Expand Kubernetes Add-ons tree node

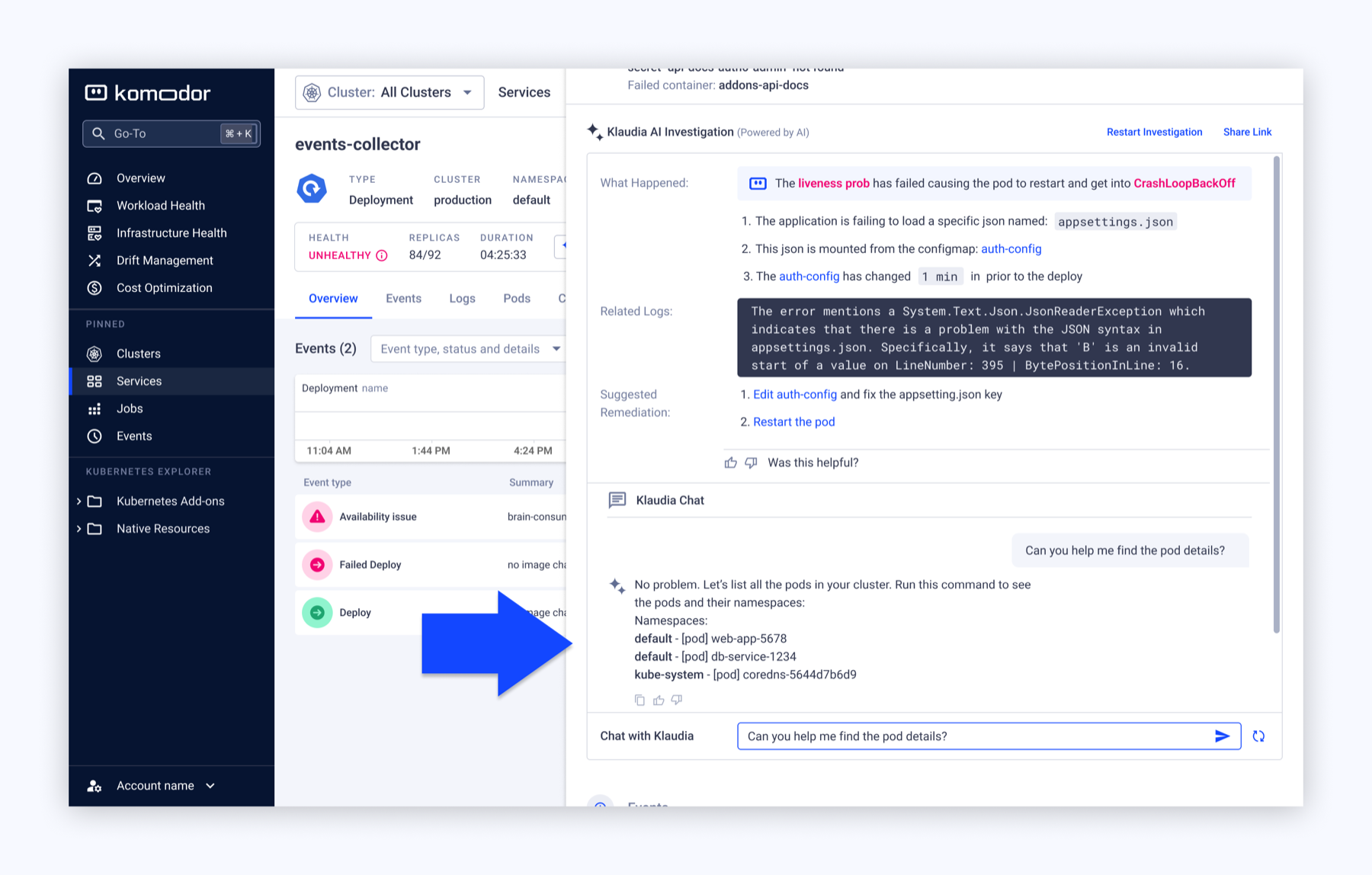coord(79,501)
